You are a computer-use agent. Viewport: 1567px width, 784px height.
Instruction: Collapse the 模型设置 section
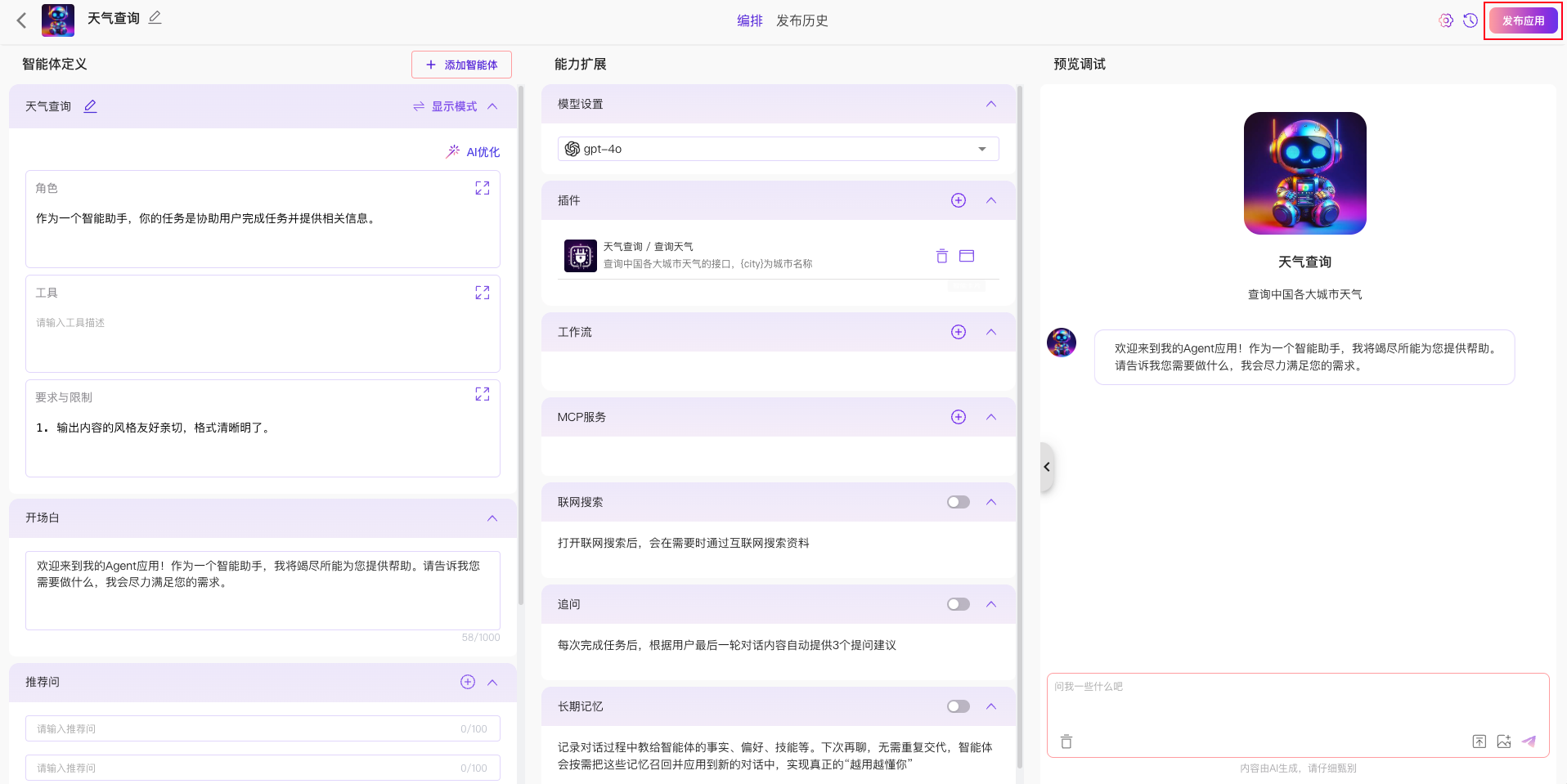pos(991,104)
